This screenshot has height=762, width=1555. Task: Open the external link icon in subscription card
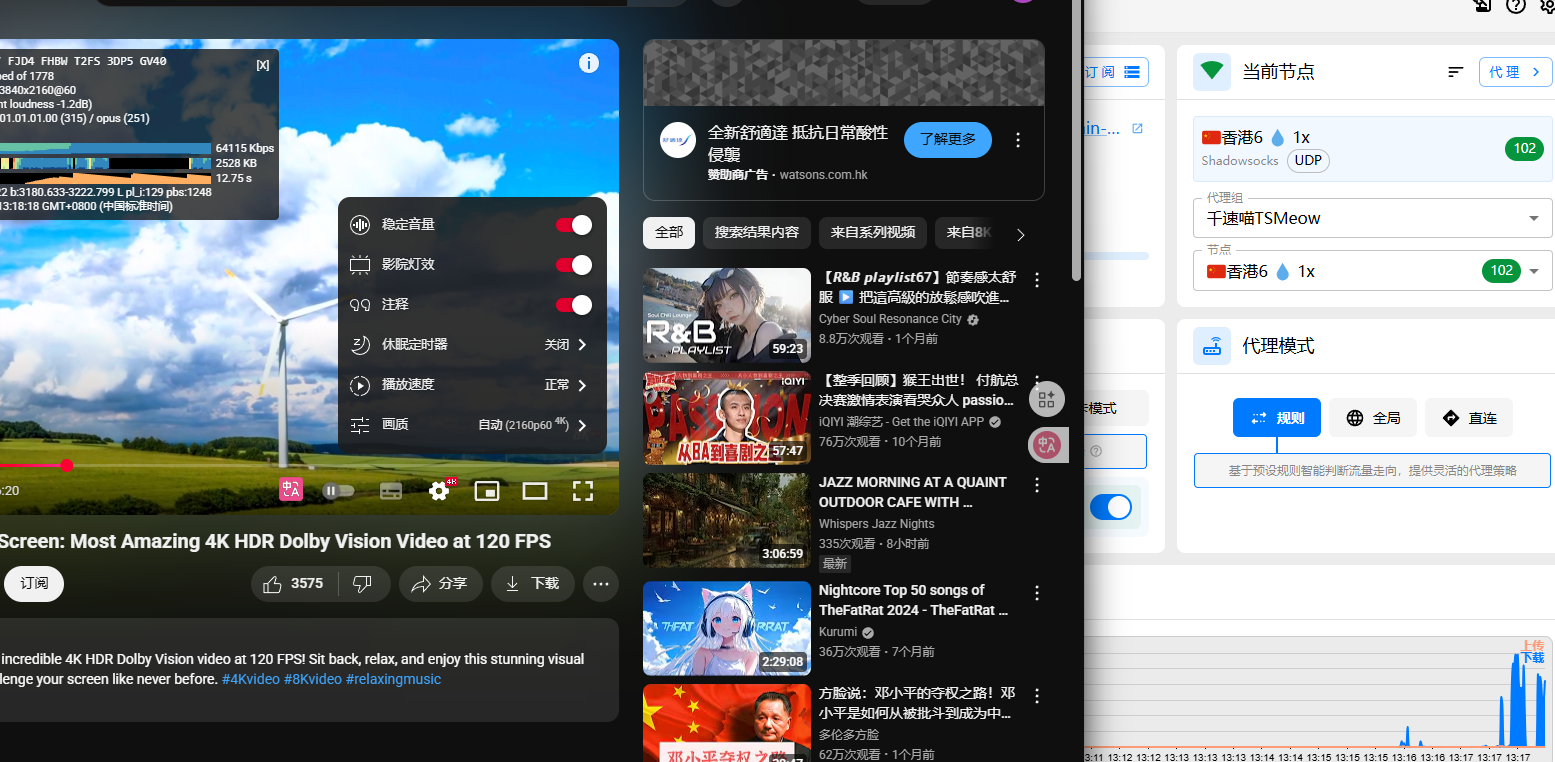(x=1137, y=129)
